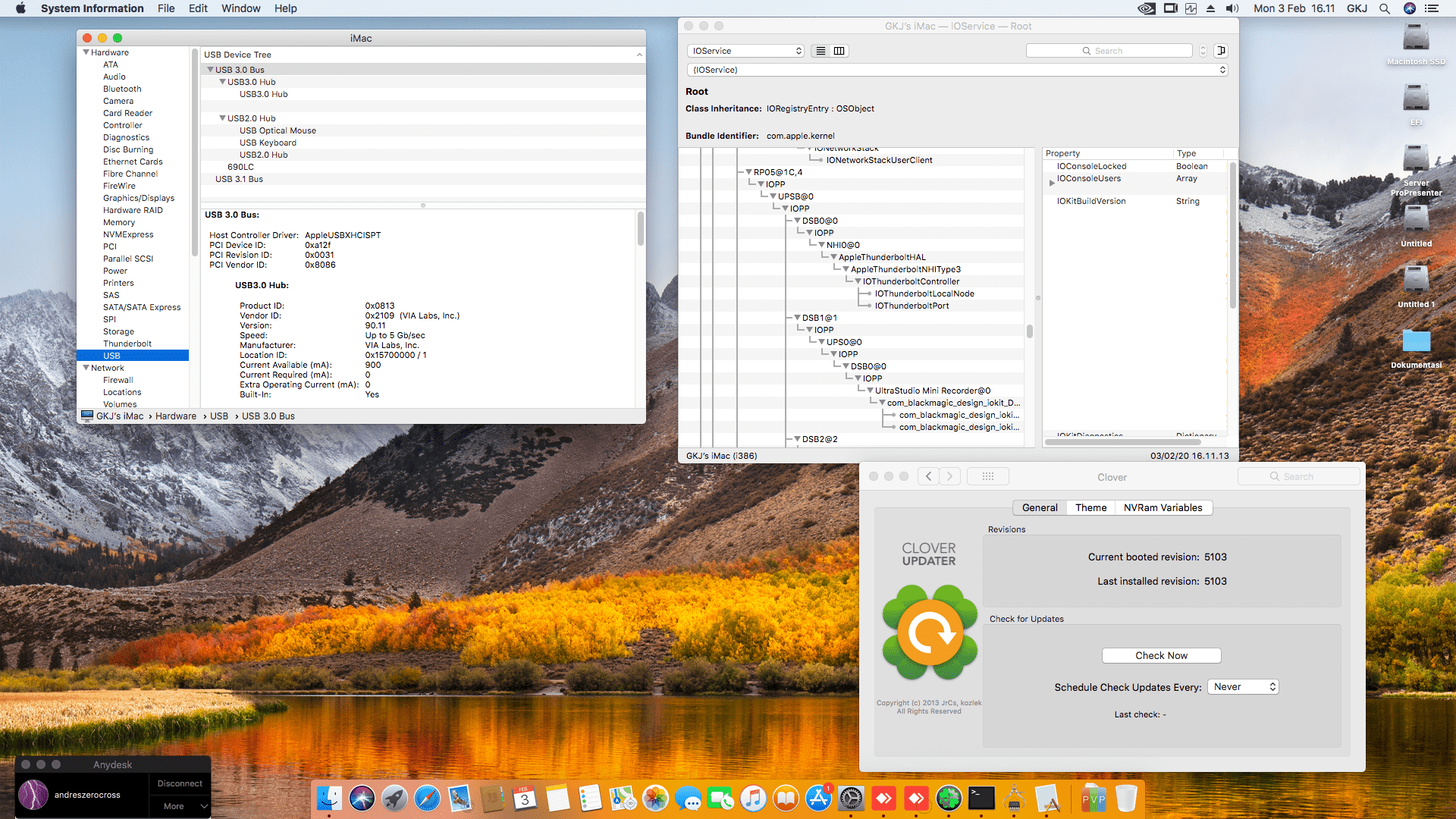The width and height of the screenshot is (1456, 819).
Task: Collapse the USB2.0 Hub tree node
Action: coord(222,118)
